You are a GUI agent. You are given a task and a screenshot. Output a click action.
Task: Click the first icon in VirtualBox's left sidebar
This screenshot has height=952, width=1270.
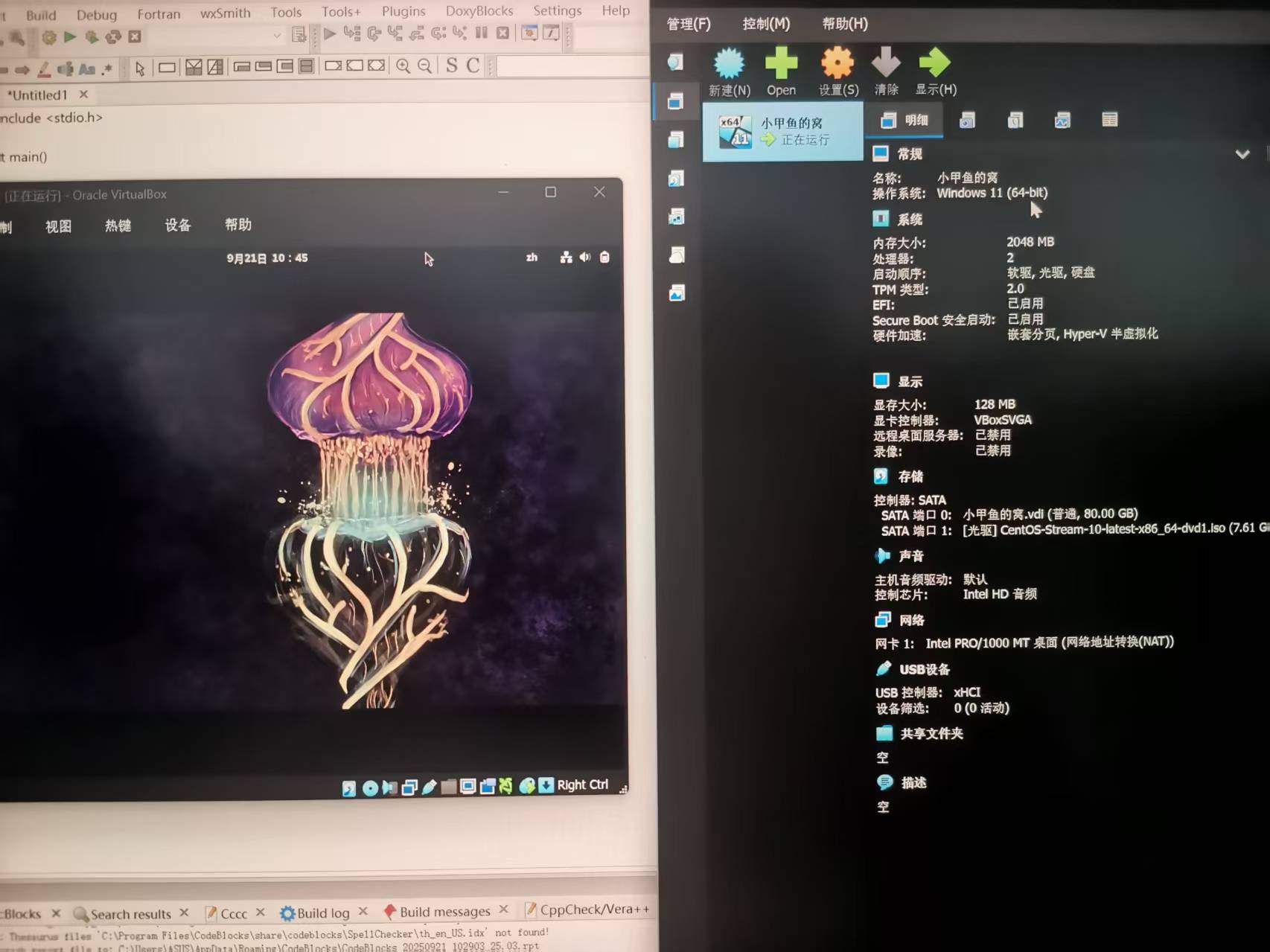click(x=675, y=62)
